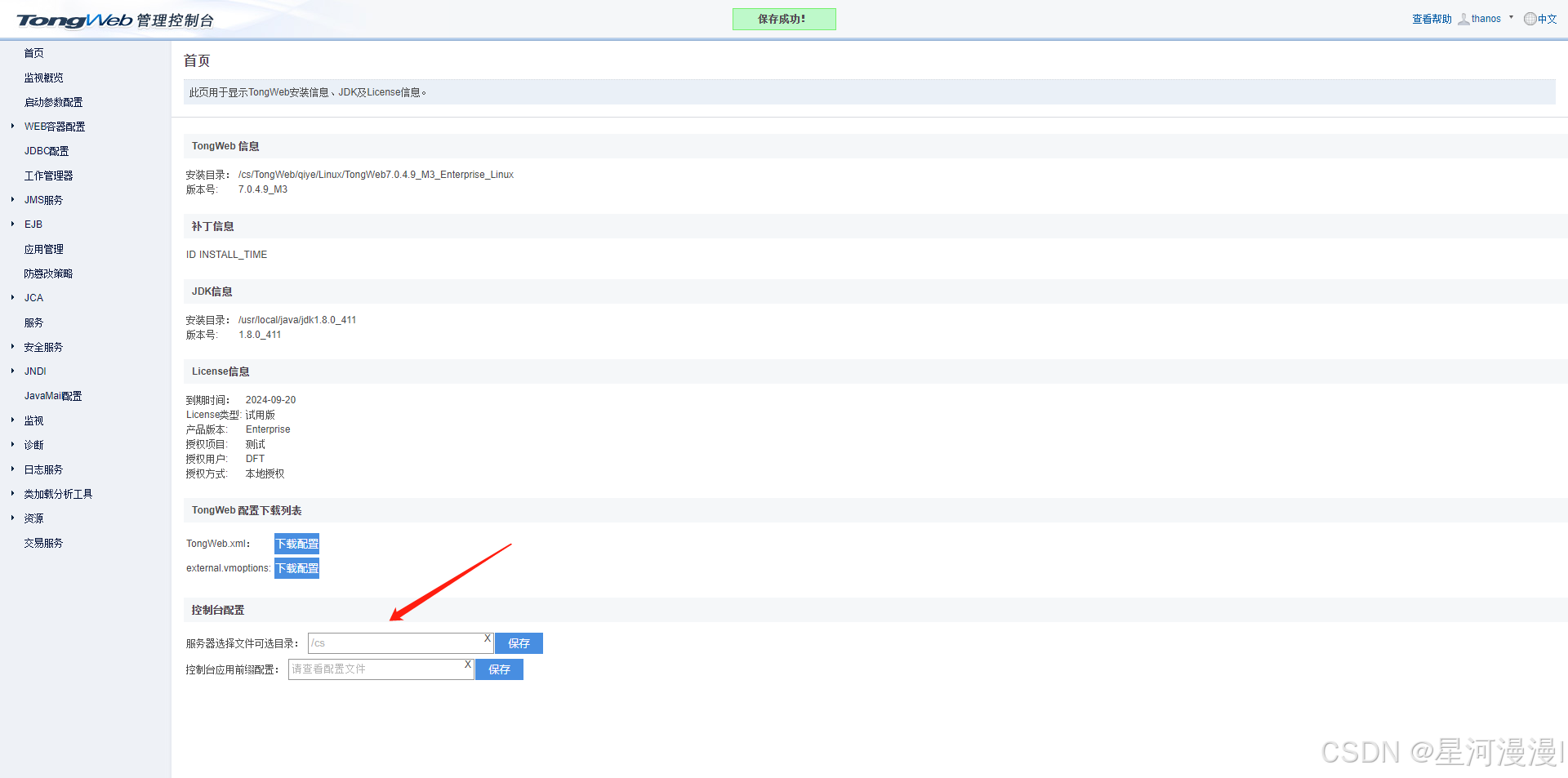This screenshot has height=778, width=1568.
Task: Open 监视概览 in the sidebar
Action: click(x=43, y=78)
